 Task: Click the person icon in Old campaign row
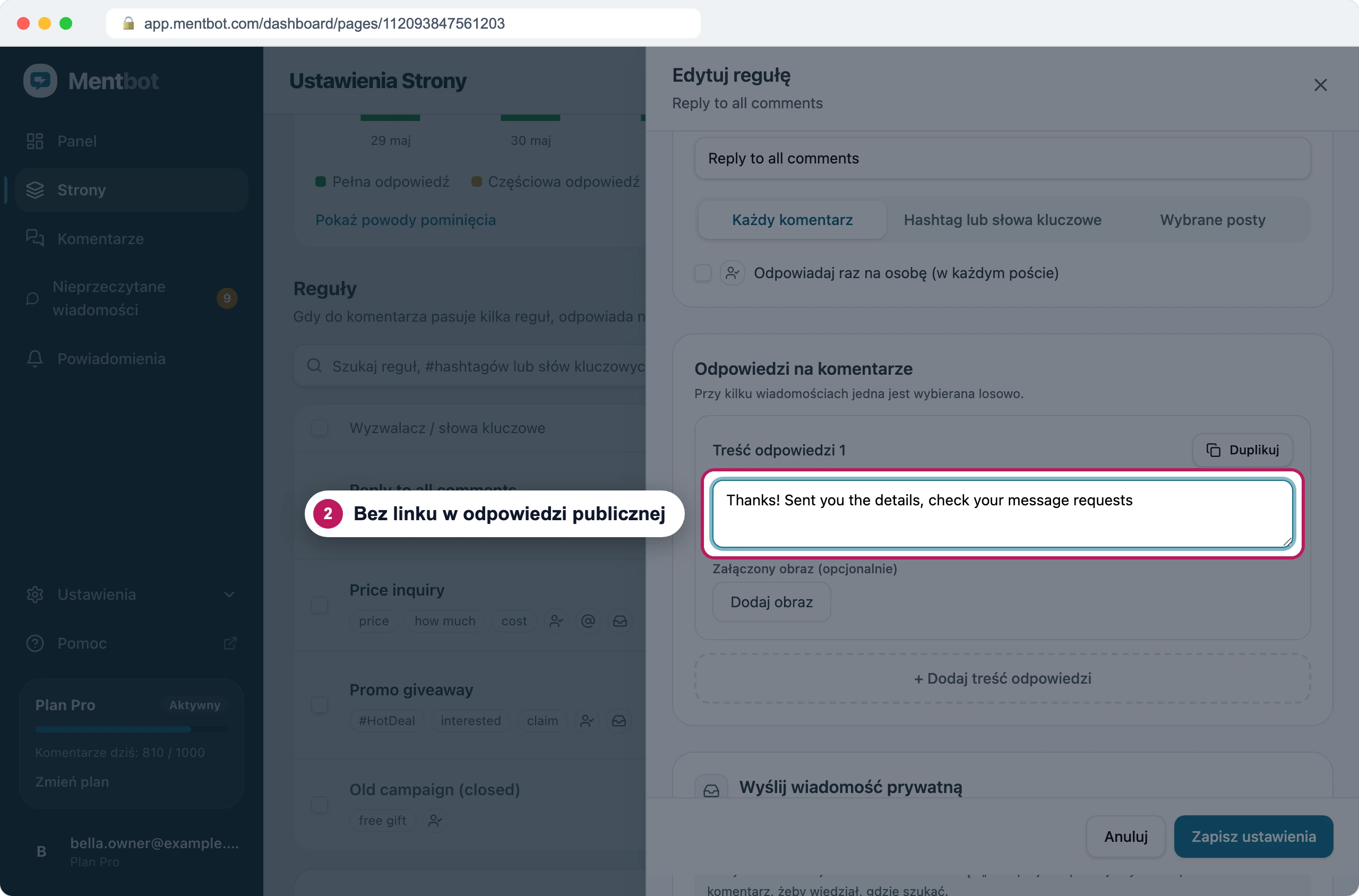pyautogui.click(x=435, y=820)
